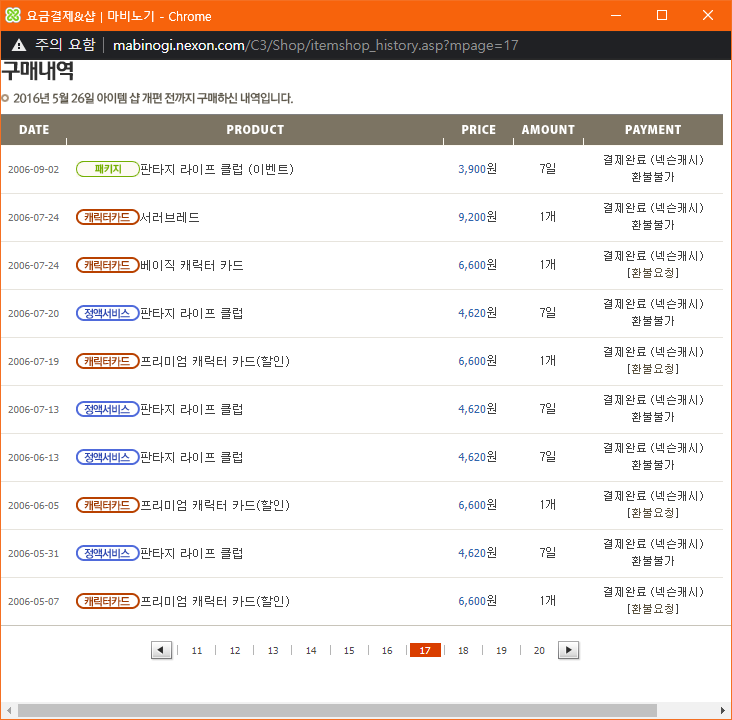This screenshot has width=732, height=720.
Task: Click 캐릭터카드 tag beside 베이직 캐릭터 카드
Action: point(107,265)
